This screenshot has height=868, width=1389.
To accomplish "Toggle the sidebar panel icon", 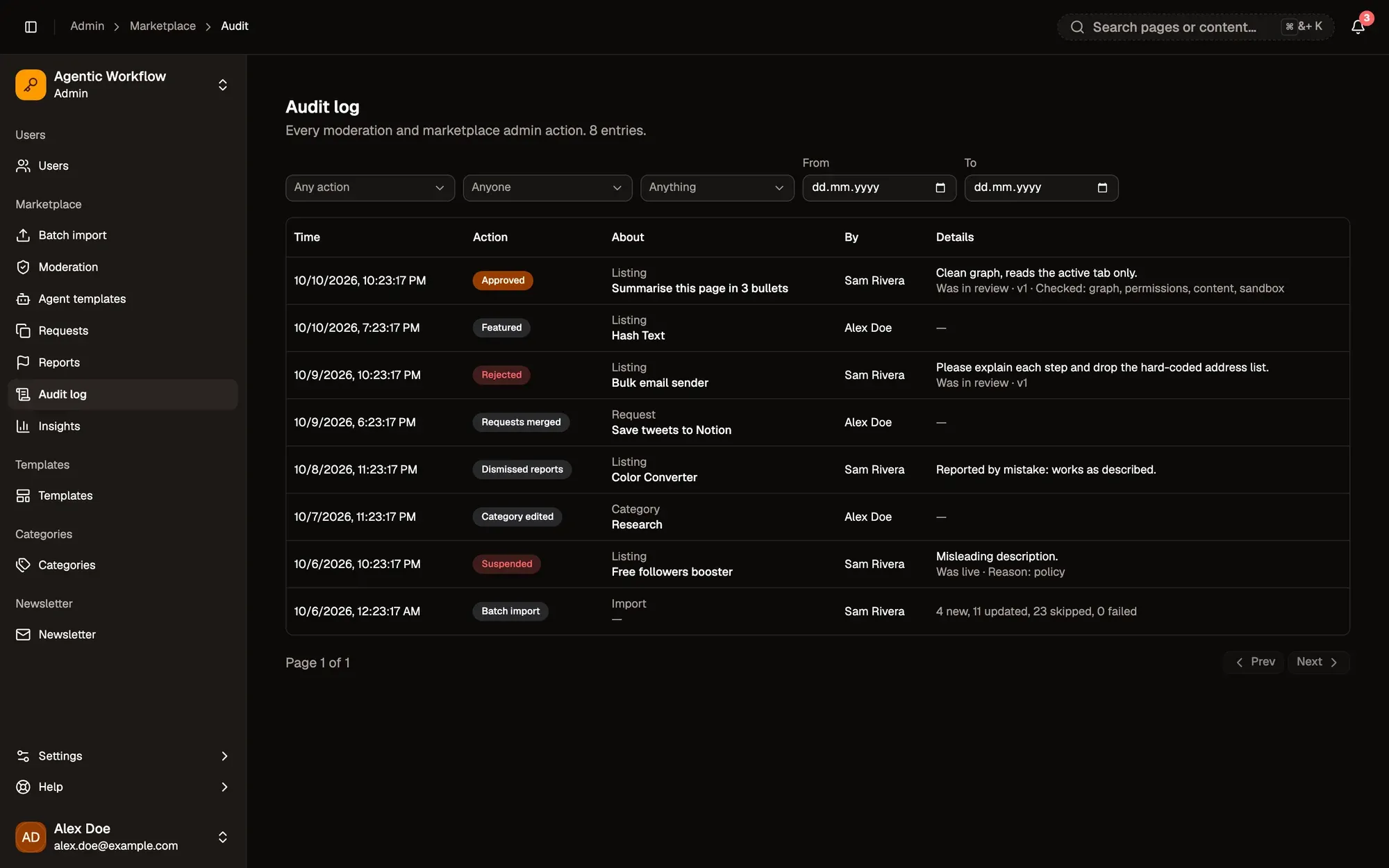I will [31, 26].
